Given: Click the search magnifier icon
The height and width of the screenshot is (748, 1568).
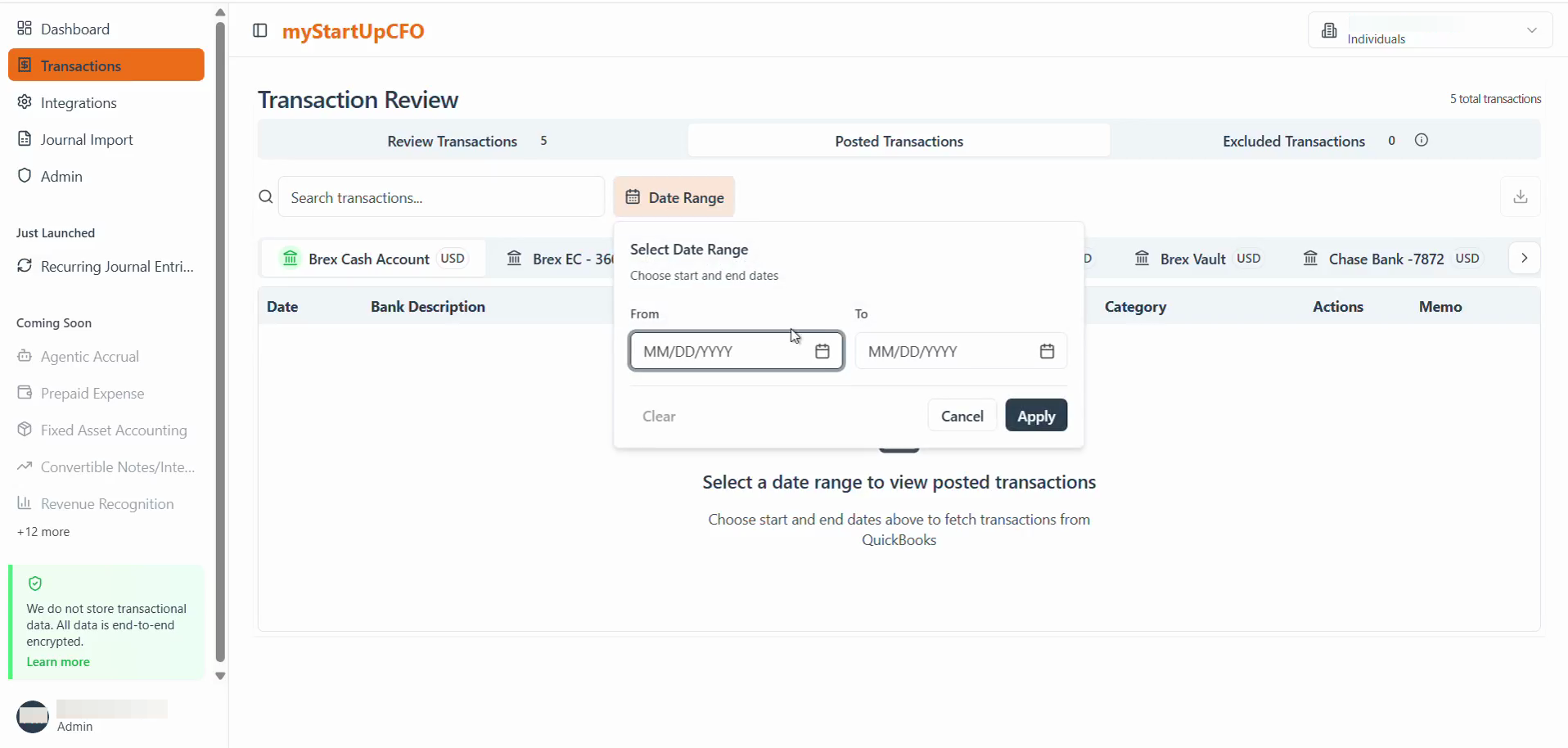Looking at the screenshot, I should coord(266,197).
